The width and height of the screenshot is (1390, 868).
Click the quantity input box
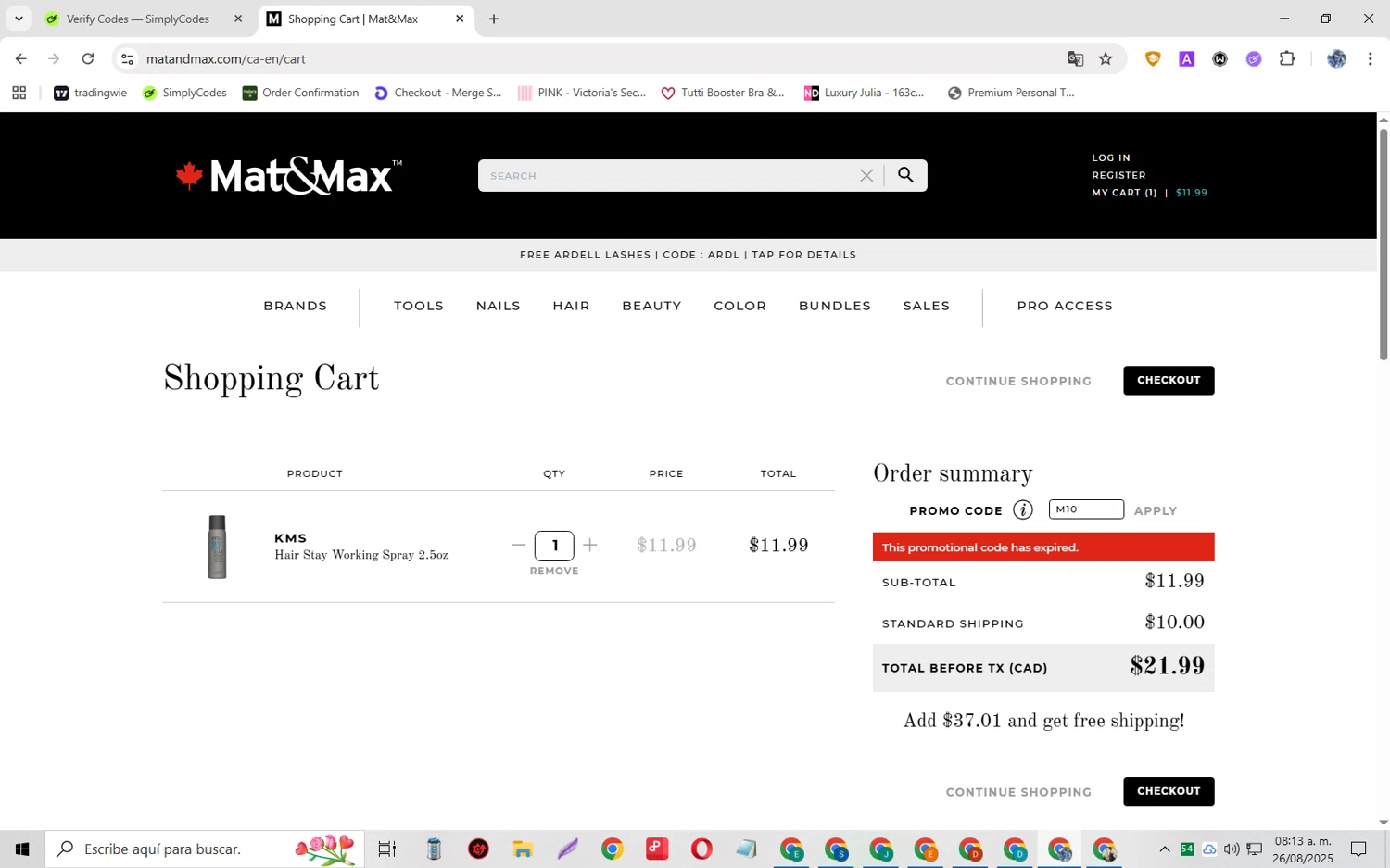554,546
